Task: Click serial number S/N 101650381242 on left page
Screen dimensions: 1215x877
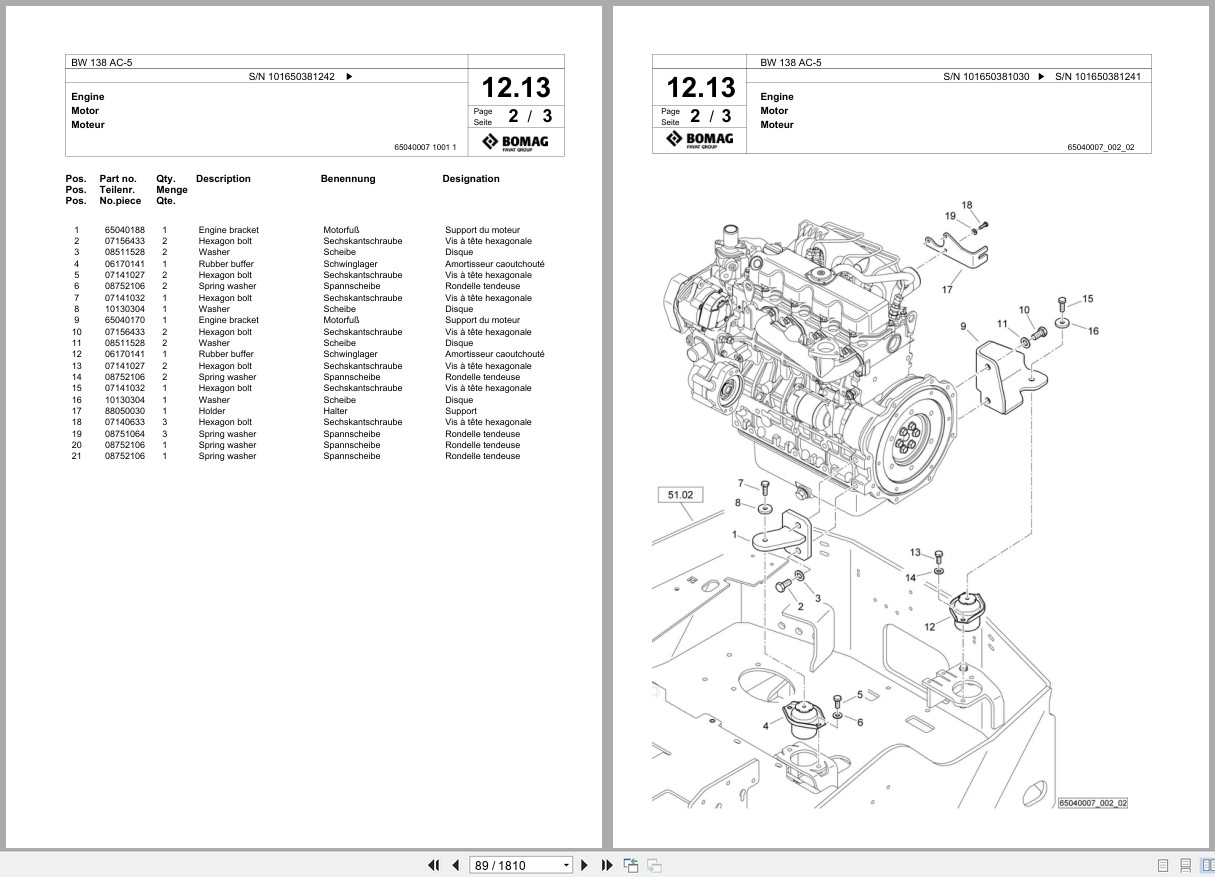Action: [292, 76]
